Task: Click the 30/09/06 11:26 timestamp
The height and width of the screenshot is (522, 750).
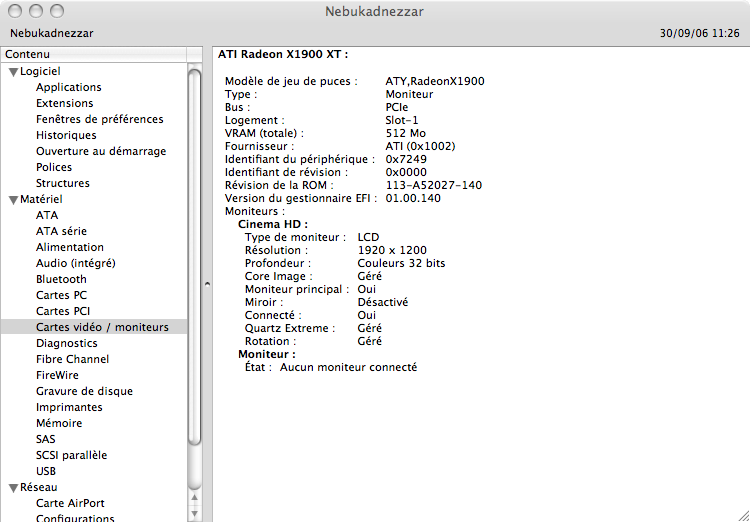Action: (700, 33)
